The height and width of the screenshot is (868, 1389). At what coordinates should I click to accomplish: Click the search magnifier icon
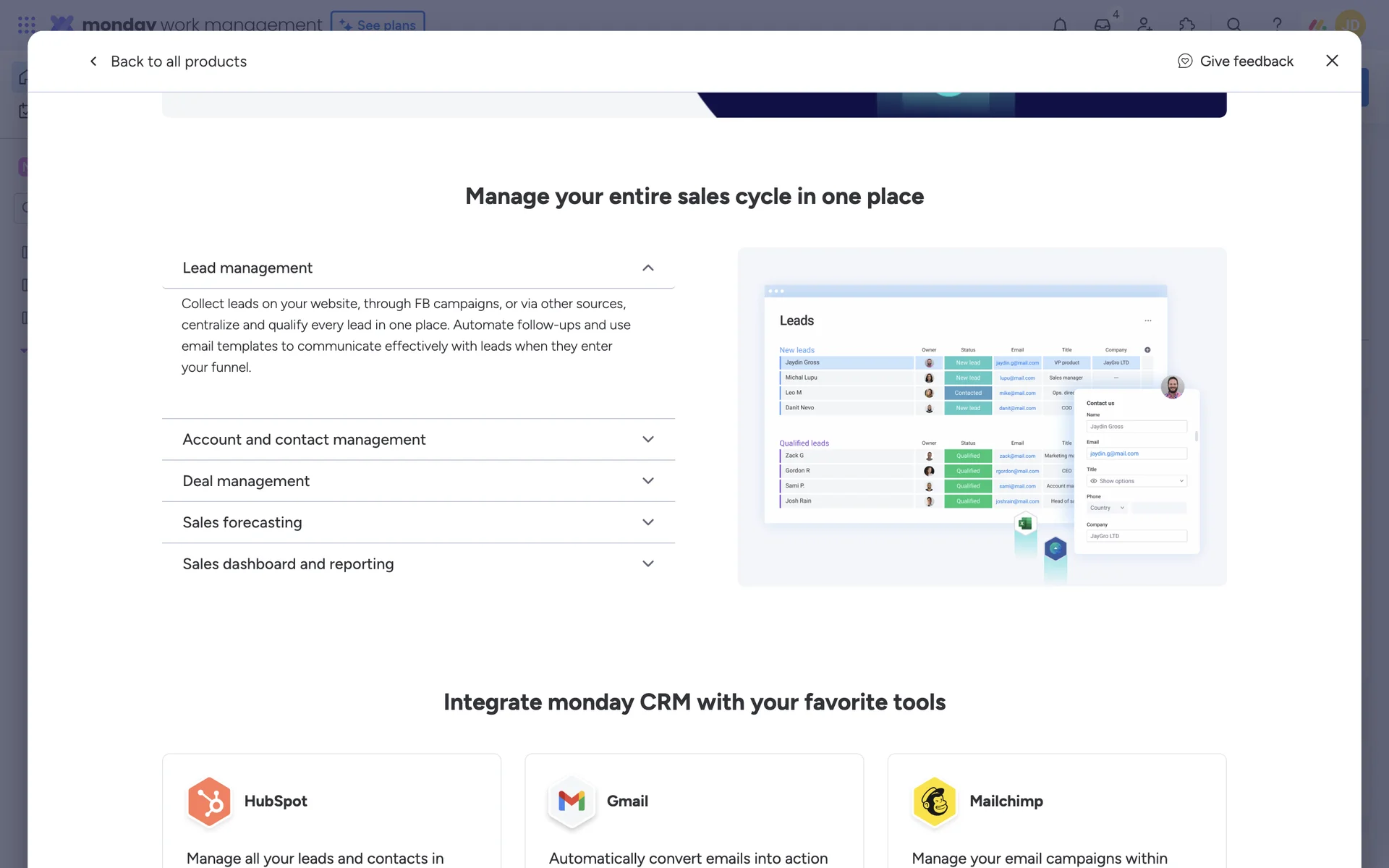pos(1234,25)
